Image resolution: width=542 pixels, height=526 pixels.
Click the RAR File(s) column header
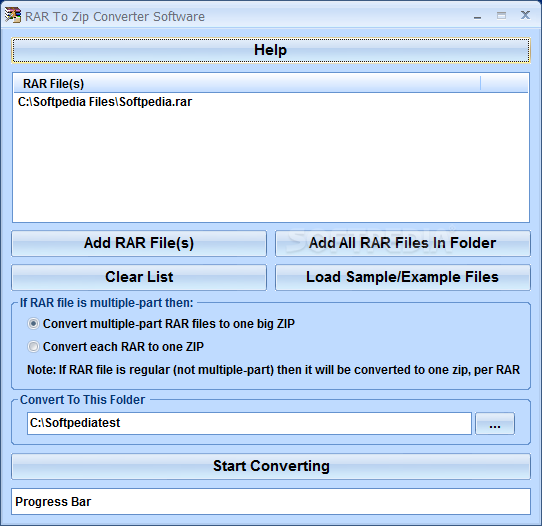[247, 84]
